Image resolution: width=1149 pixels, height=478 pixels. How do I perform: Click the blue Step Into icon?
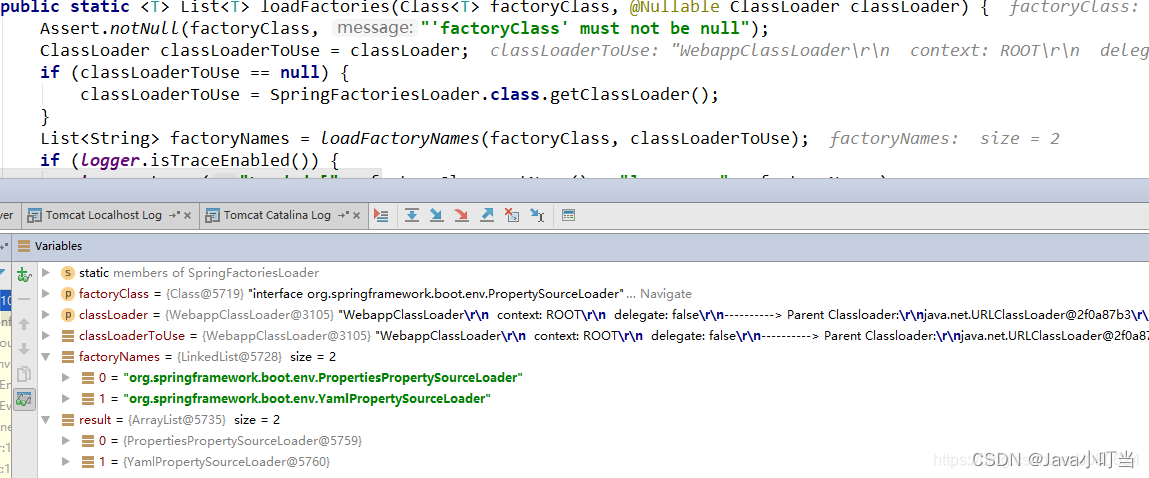tap(436, 215)
